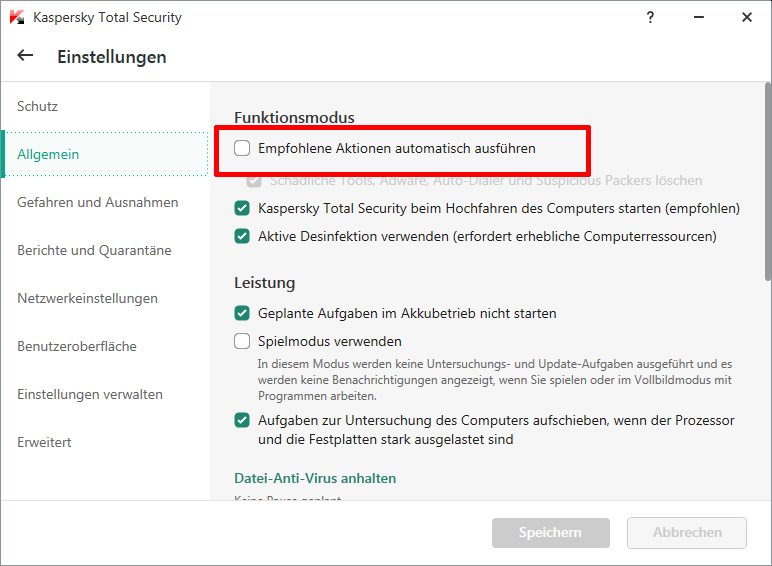
Task: Open Berichte und Quarantäne section
Action: click(x=94, y=250)
